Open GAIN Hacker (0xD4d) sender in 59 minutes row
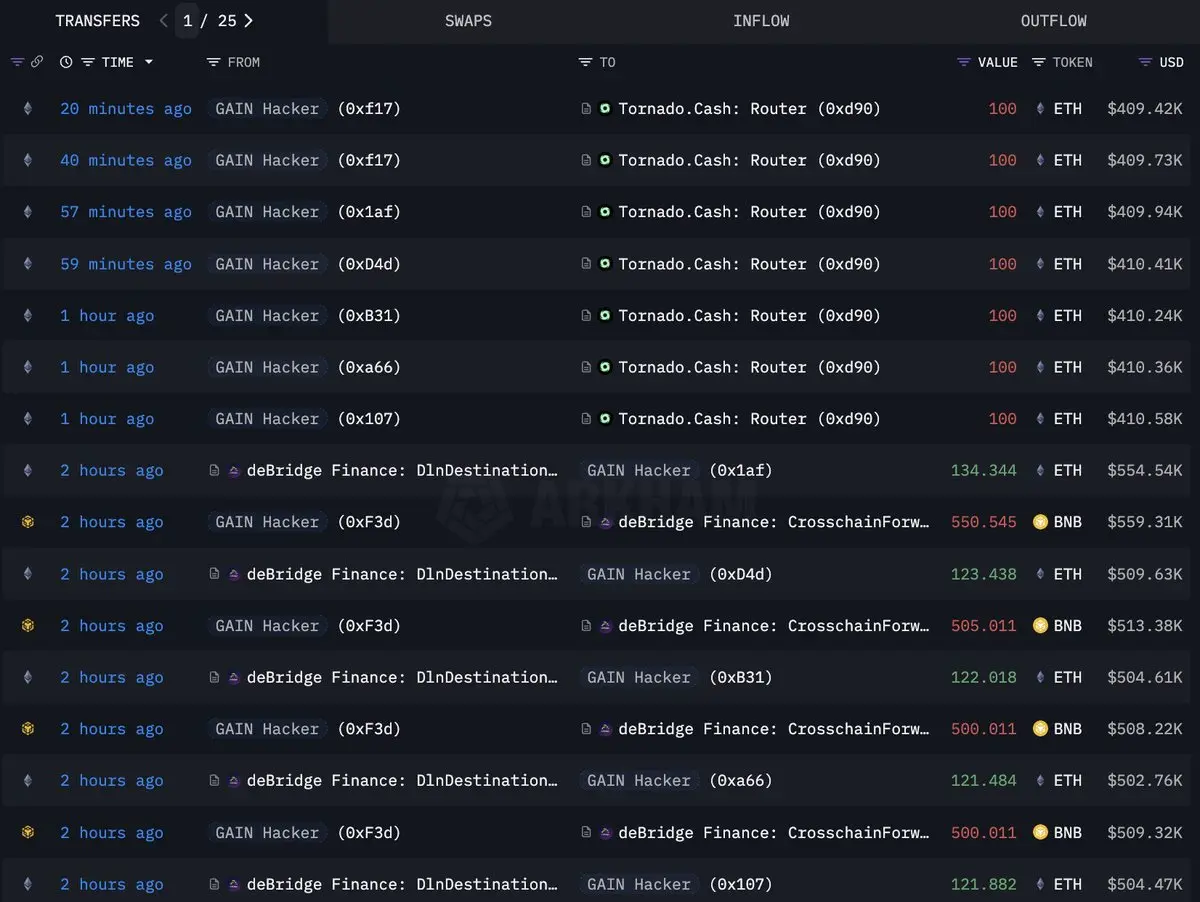 pos(304,264)
